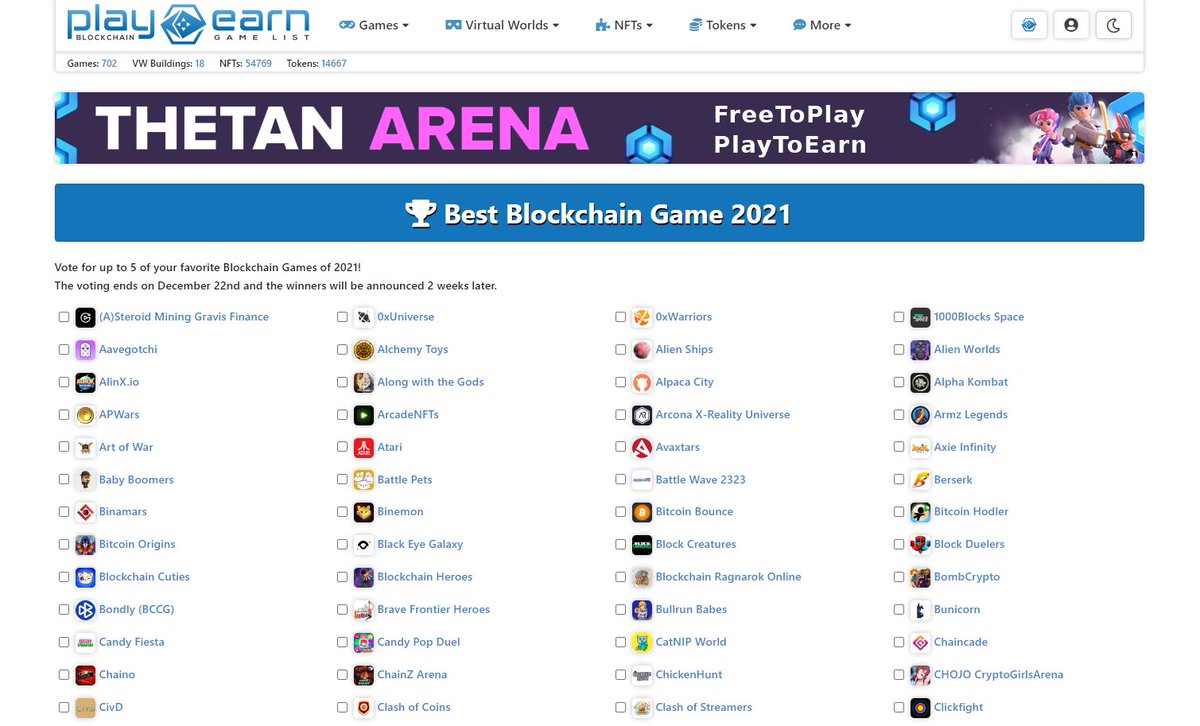Select the 0xWarriors checkbox
This screenshot has width=1200, height=726.
pyautogui.click(x=621, y=317)
